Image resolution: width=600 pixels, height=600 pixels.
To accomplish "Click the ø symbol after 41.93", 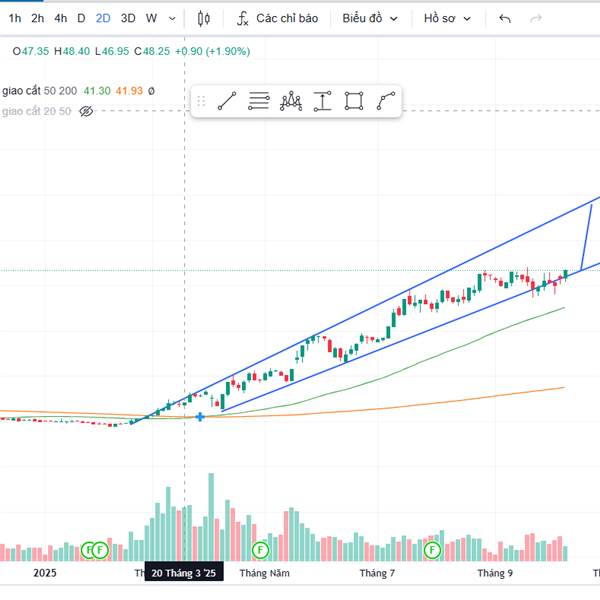I will pyautogui.click(x=151, y=91).
